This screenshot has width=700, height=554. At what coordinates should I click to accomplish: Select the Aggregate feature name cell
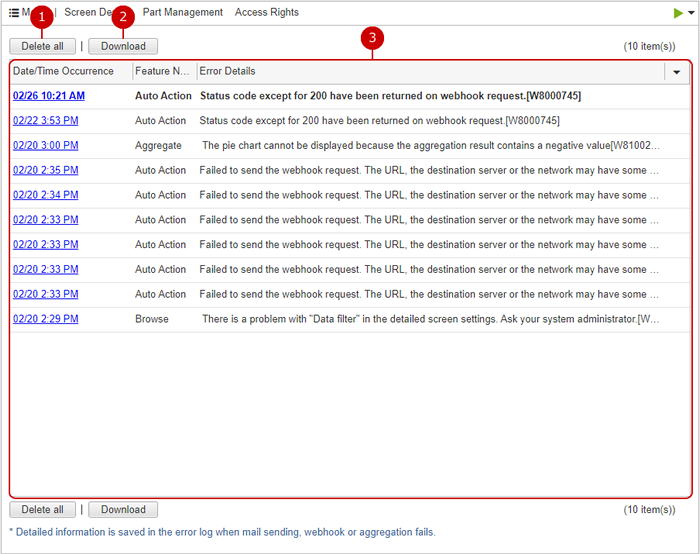tap(158, 146)
